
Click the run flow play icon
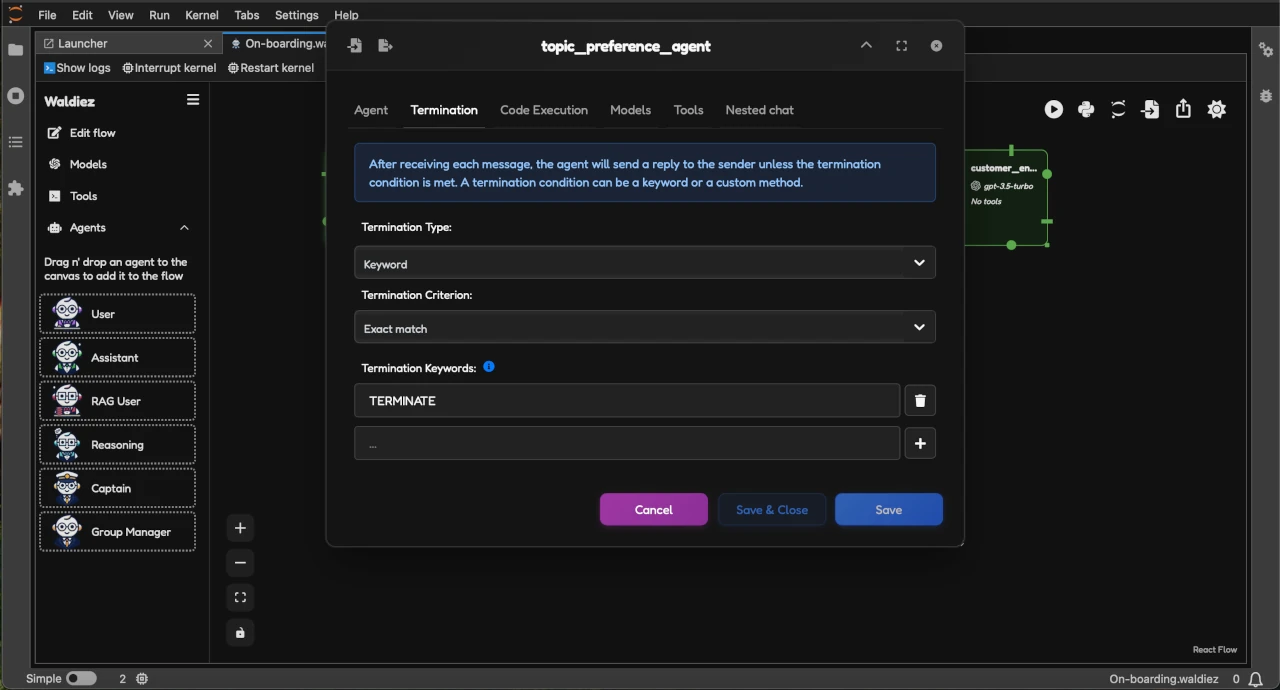1054,110
